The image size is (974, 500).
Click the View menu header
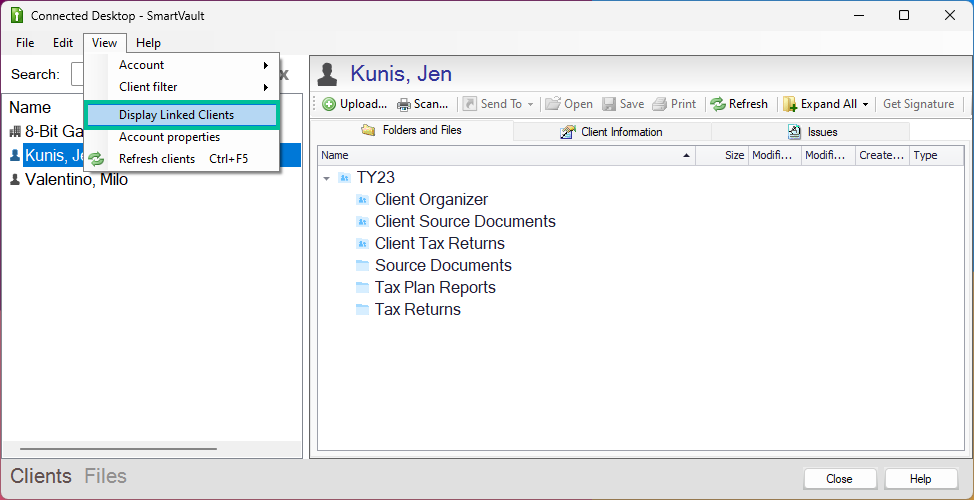coord(104,43)
